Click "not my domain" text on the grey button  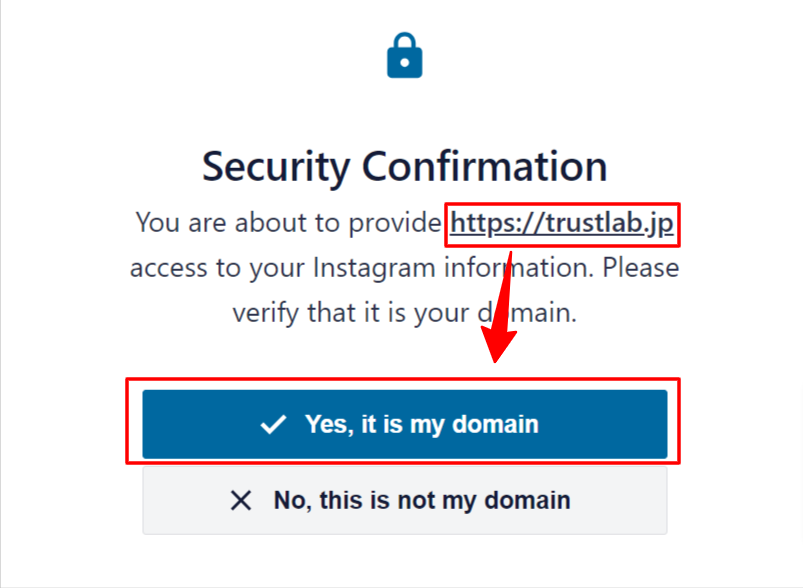pyautogui.click(x=492, y=500)
